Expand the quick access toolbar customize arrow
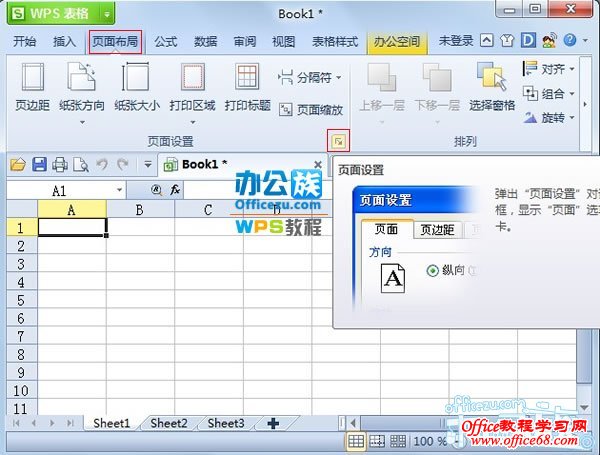Viewport: 600px width, 455px height. pyautogui.click(x=148, y=165)
